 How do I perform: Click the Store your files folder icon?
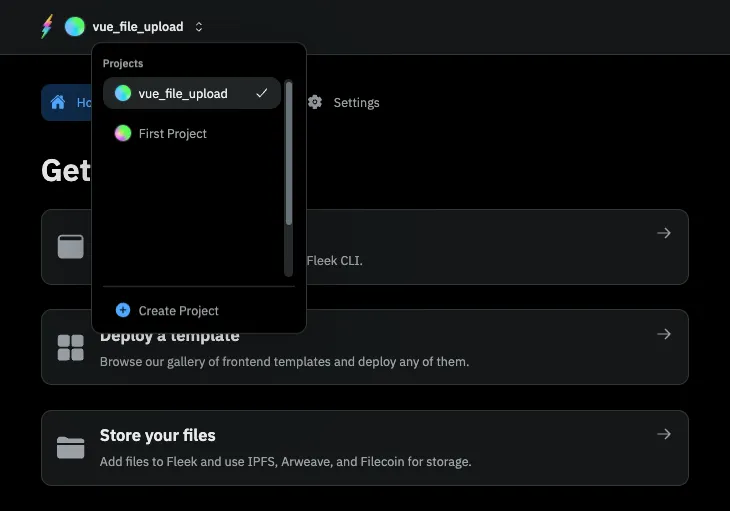coord(70,447)
